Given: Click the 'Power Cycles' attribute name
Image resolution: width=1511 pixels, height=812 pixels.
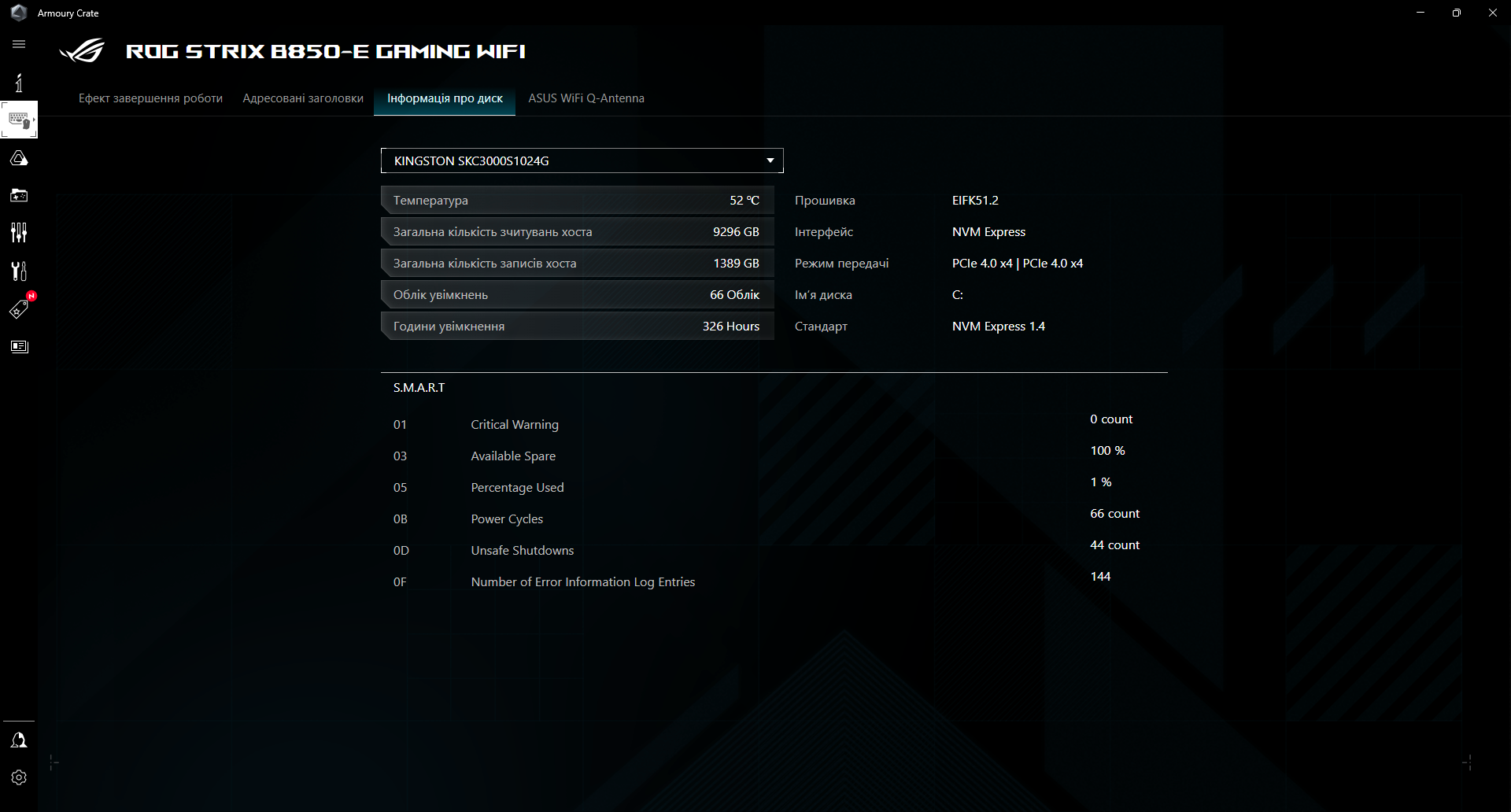Looking at the screenshot, I should tap(507, 519).
